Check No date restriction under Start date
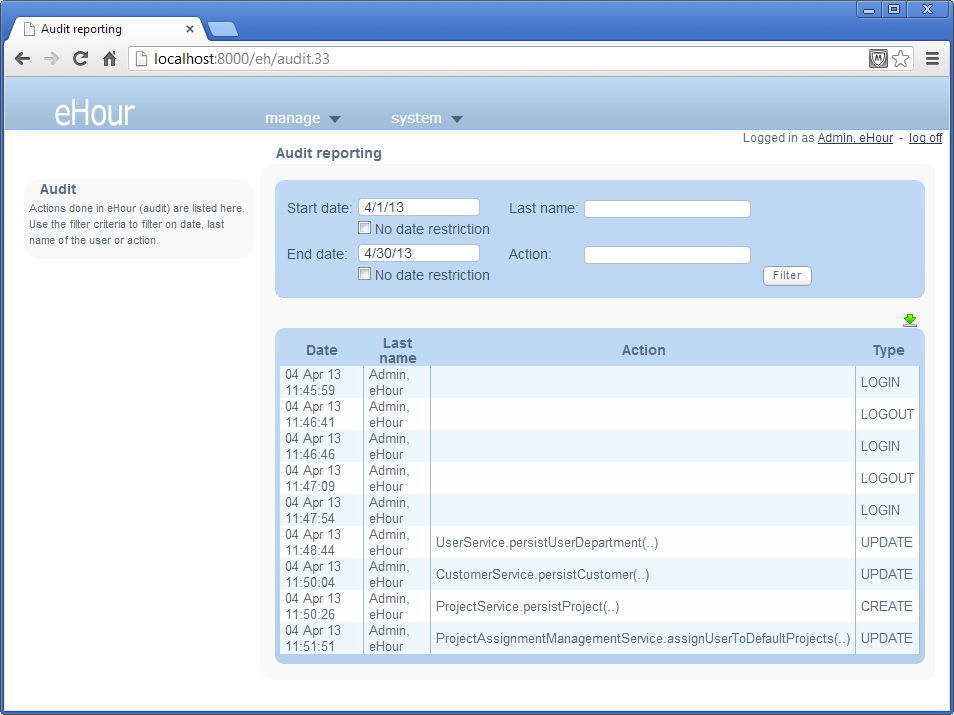This screenshot has height=715, width=954. click(364, 228)
